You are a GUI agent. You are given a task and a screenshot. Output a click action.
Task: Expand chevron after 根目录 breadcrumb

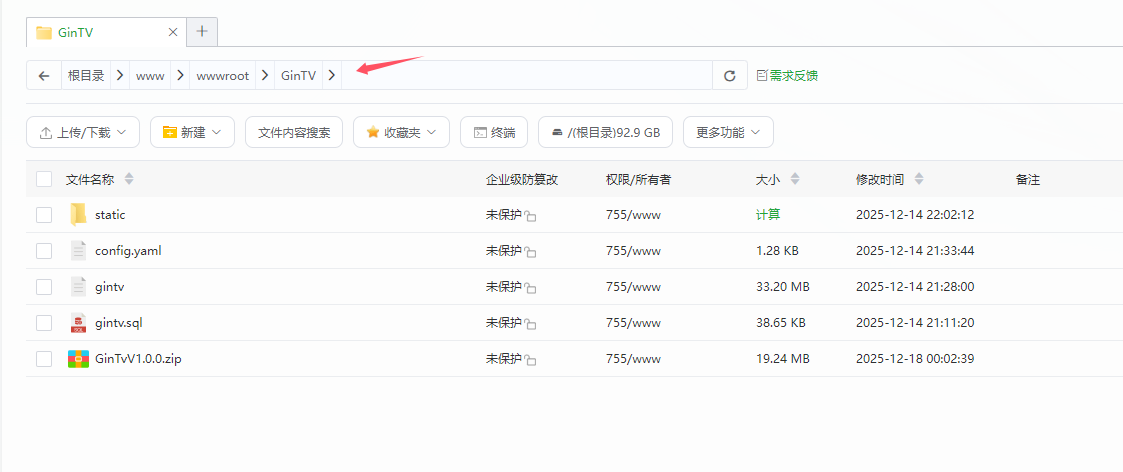pyautogui.click(x=120, y=75)
